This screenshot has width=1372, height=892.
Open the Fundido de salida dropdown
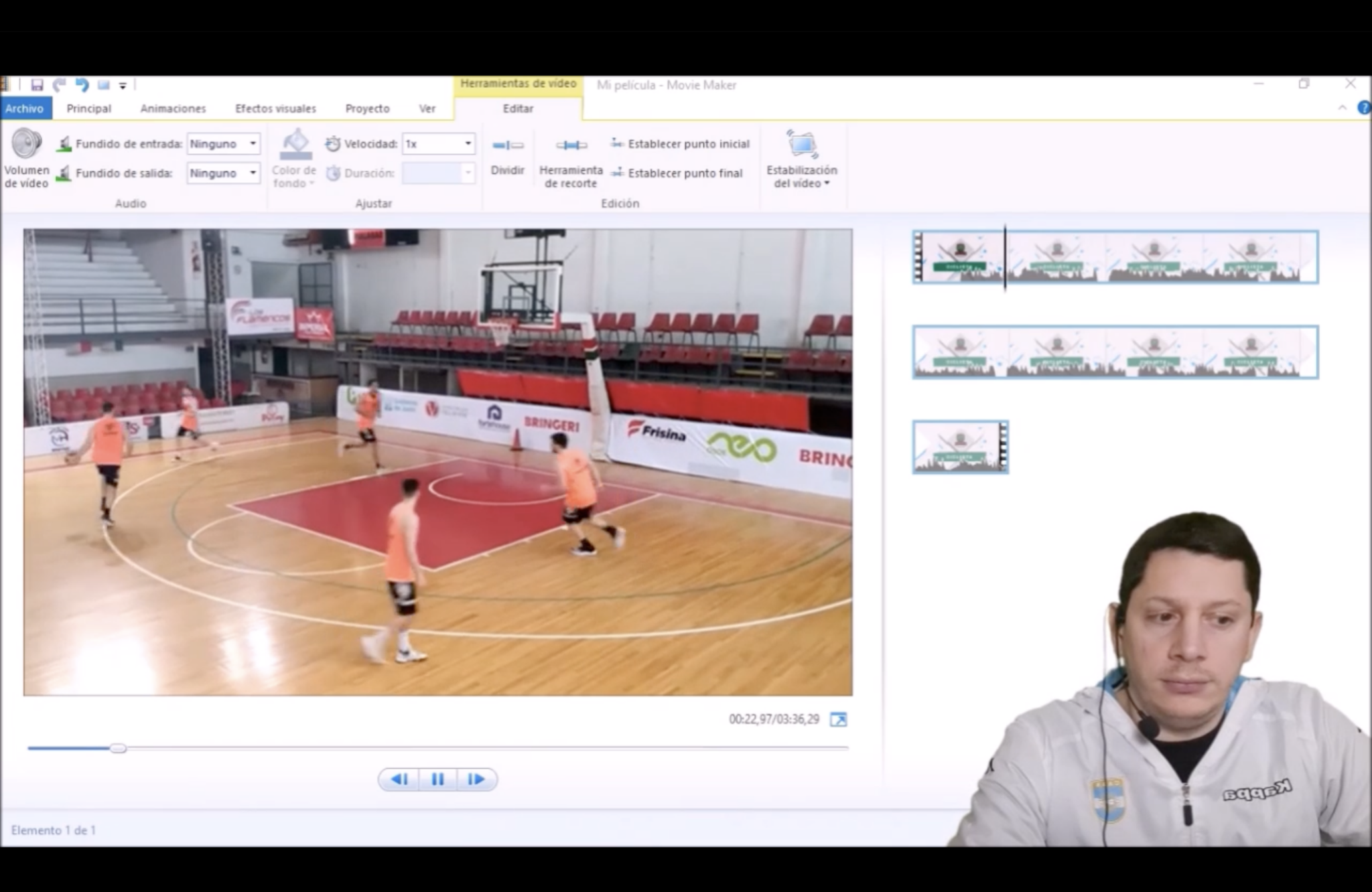click(x=223, y=173)
